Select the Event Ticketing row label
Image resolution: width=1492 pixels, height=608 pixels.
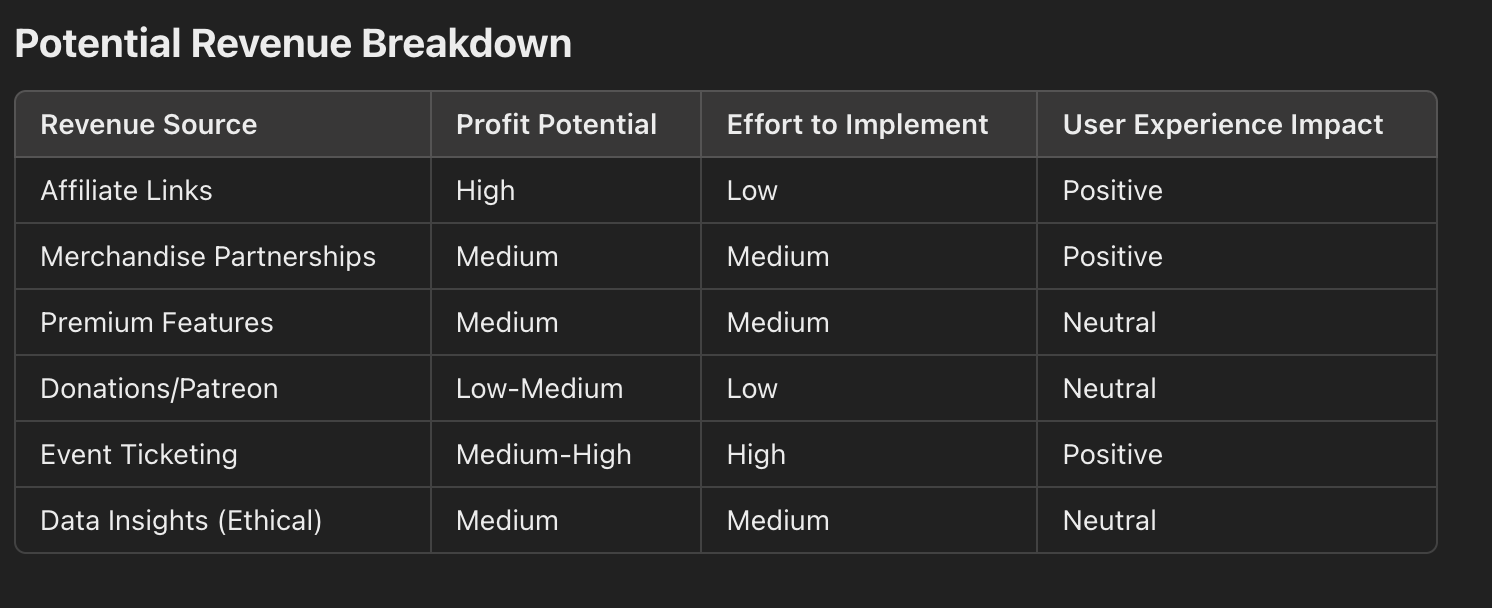pyautogui.click(x=139, y=455)
